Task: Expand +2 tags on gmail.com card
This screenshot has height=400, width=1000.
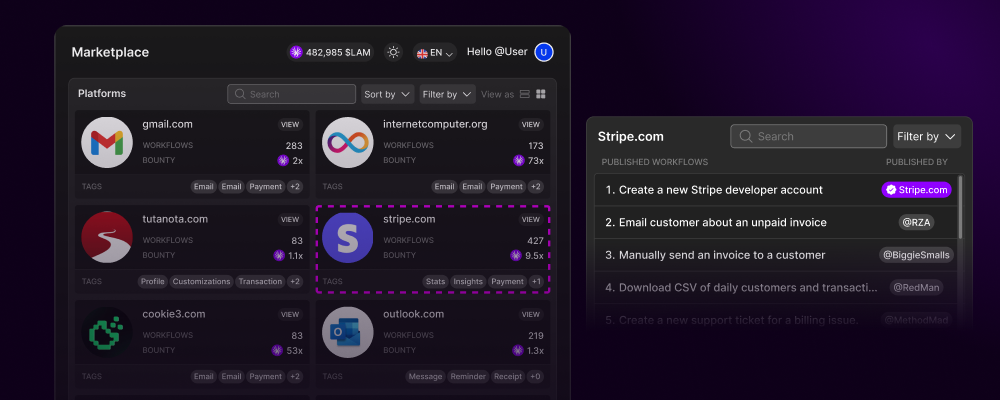Action: 295,187
